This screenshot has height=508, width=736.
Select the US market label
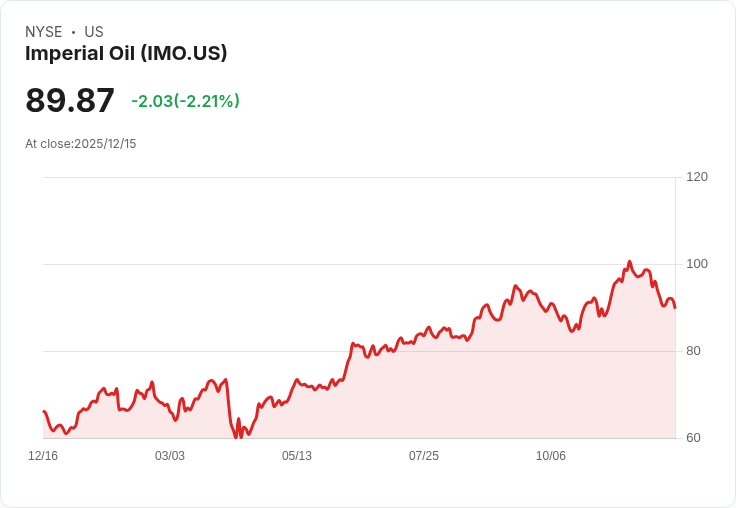[x=94, y=32]
